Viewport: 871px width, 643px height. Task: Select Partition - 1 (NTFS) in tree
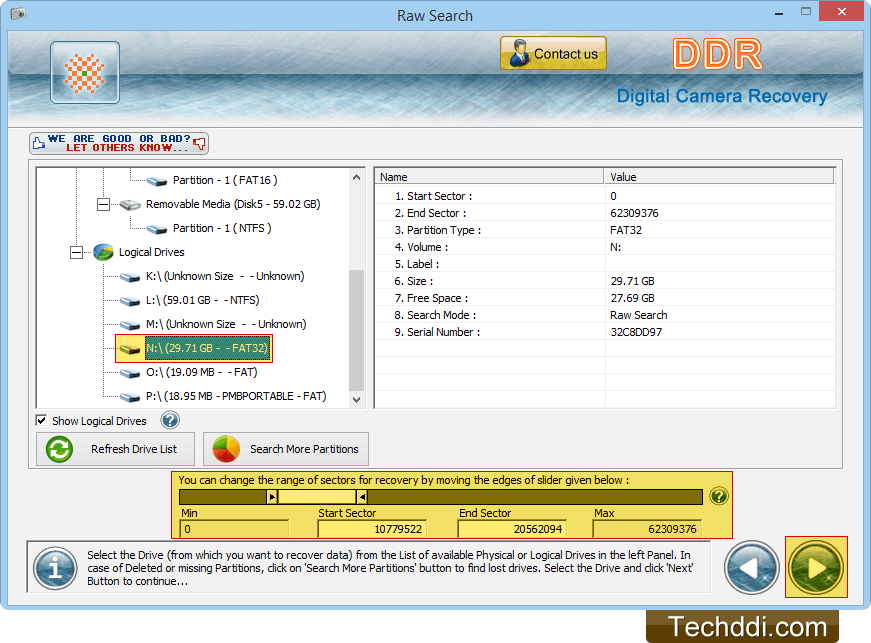(x=222, y=228)
